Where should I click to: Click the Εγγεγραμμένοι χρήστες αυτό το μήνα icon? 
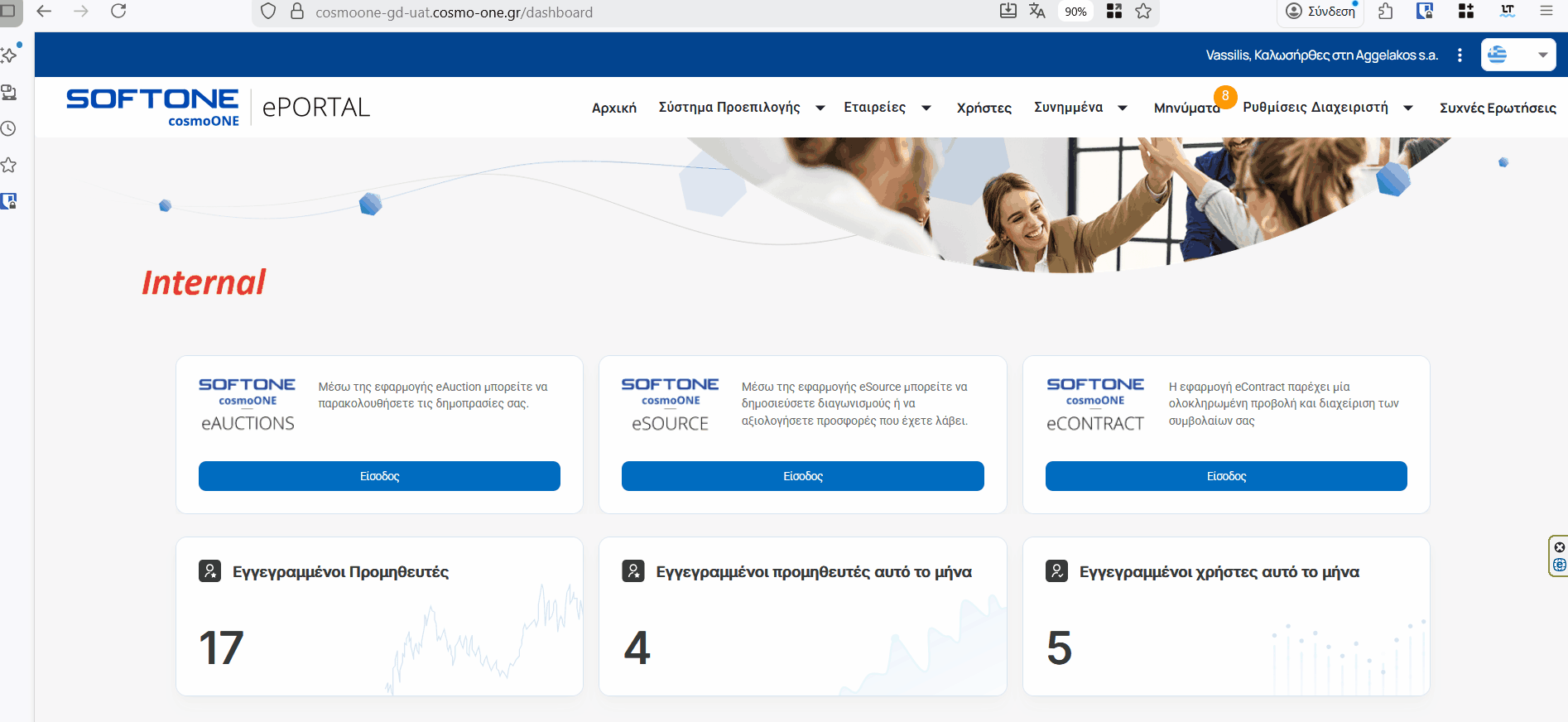(1057, 571)
